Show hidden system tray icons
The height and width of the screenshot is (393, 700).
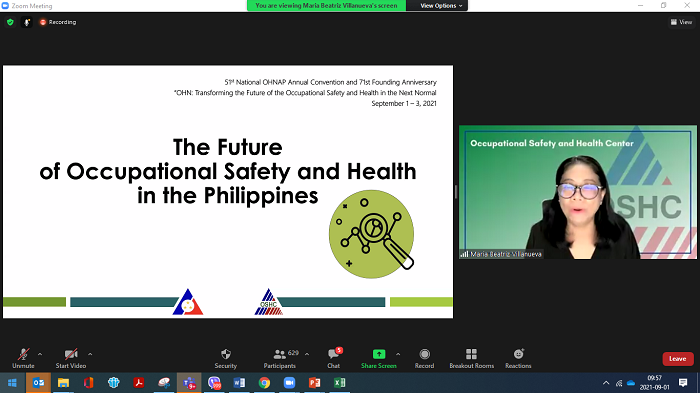606,383
